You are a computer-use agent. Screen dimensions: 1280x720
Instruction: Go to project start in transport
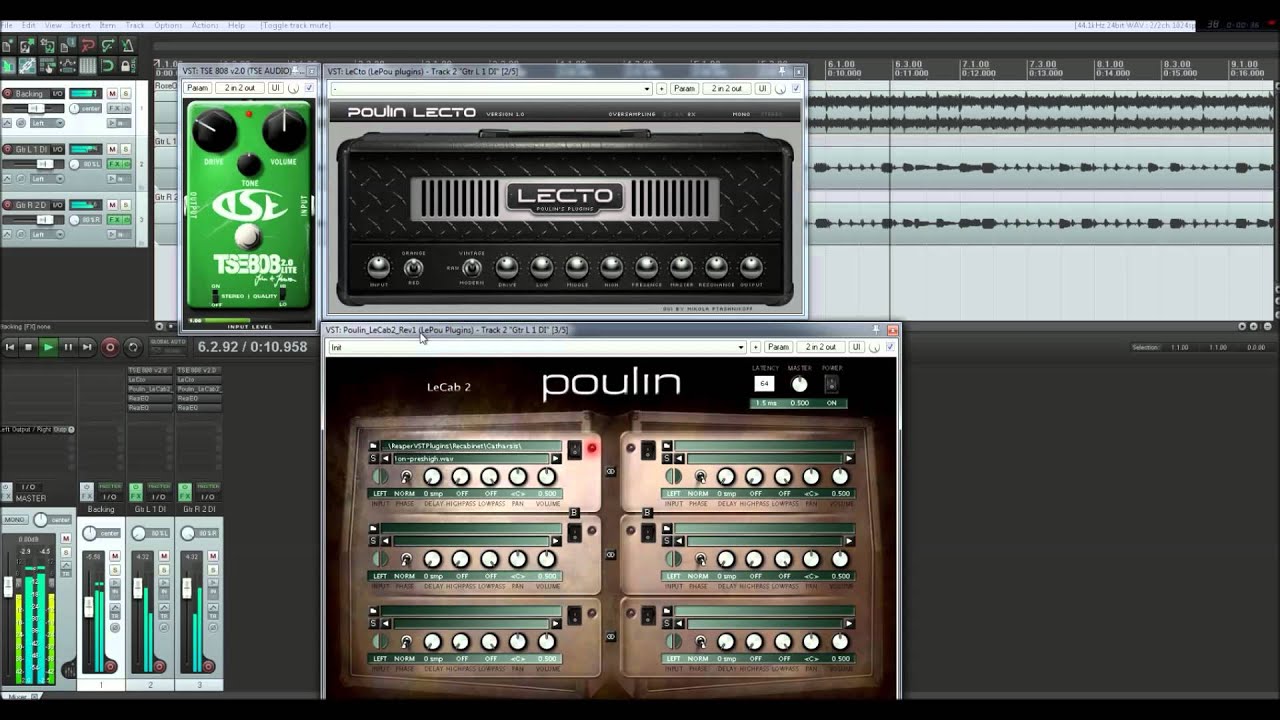[x=9, y=347]
